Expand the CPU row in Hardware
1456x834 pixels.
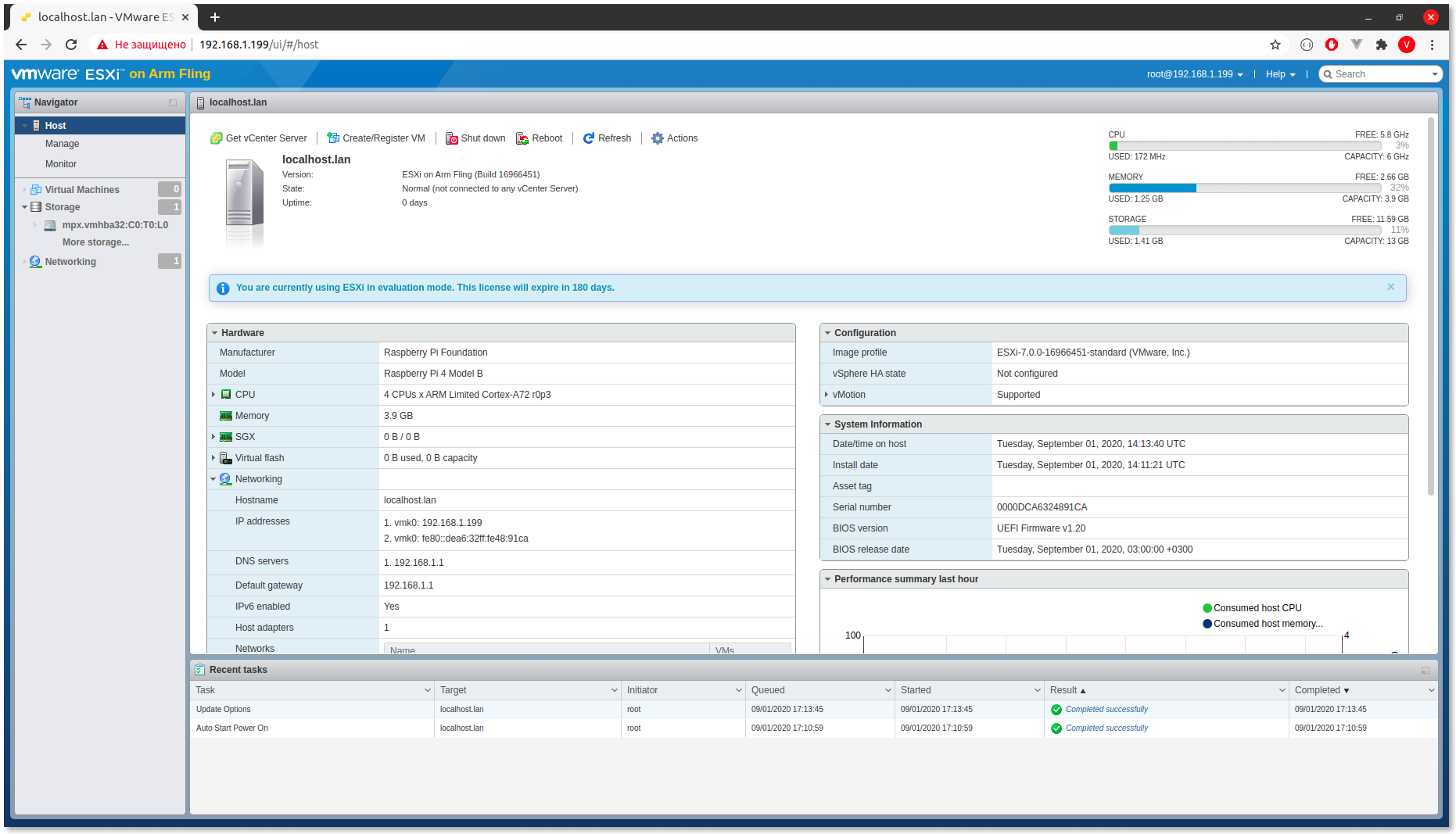[213, 395]
